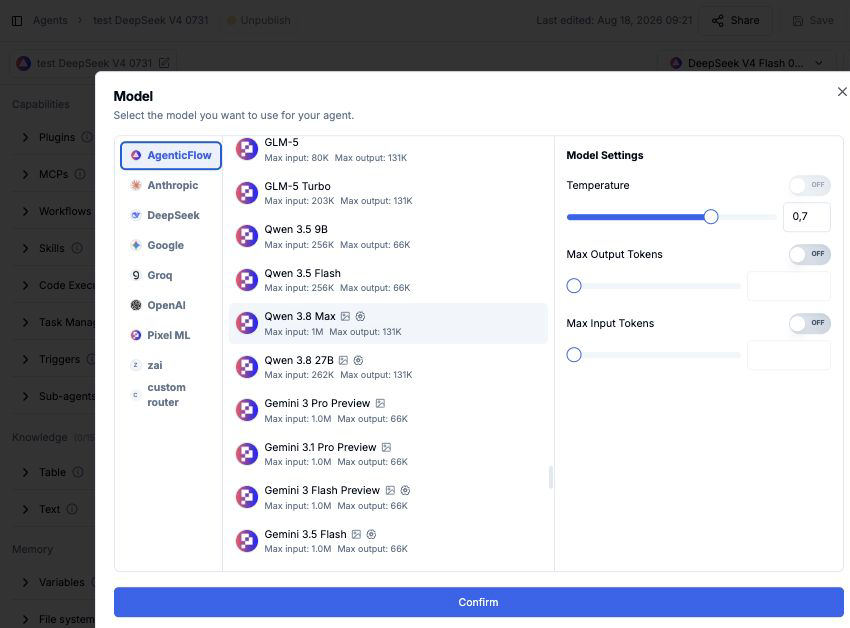This screenshot has height=628, width=850.
Task: Click the reasoning icon beside Gemini 3.5 Flash
Action: point(371,534)
